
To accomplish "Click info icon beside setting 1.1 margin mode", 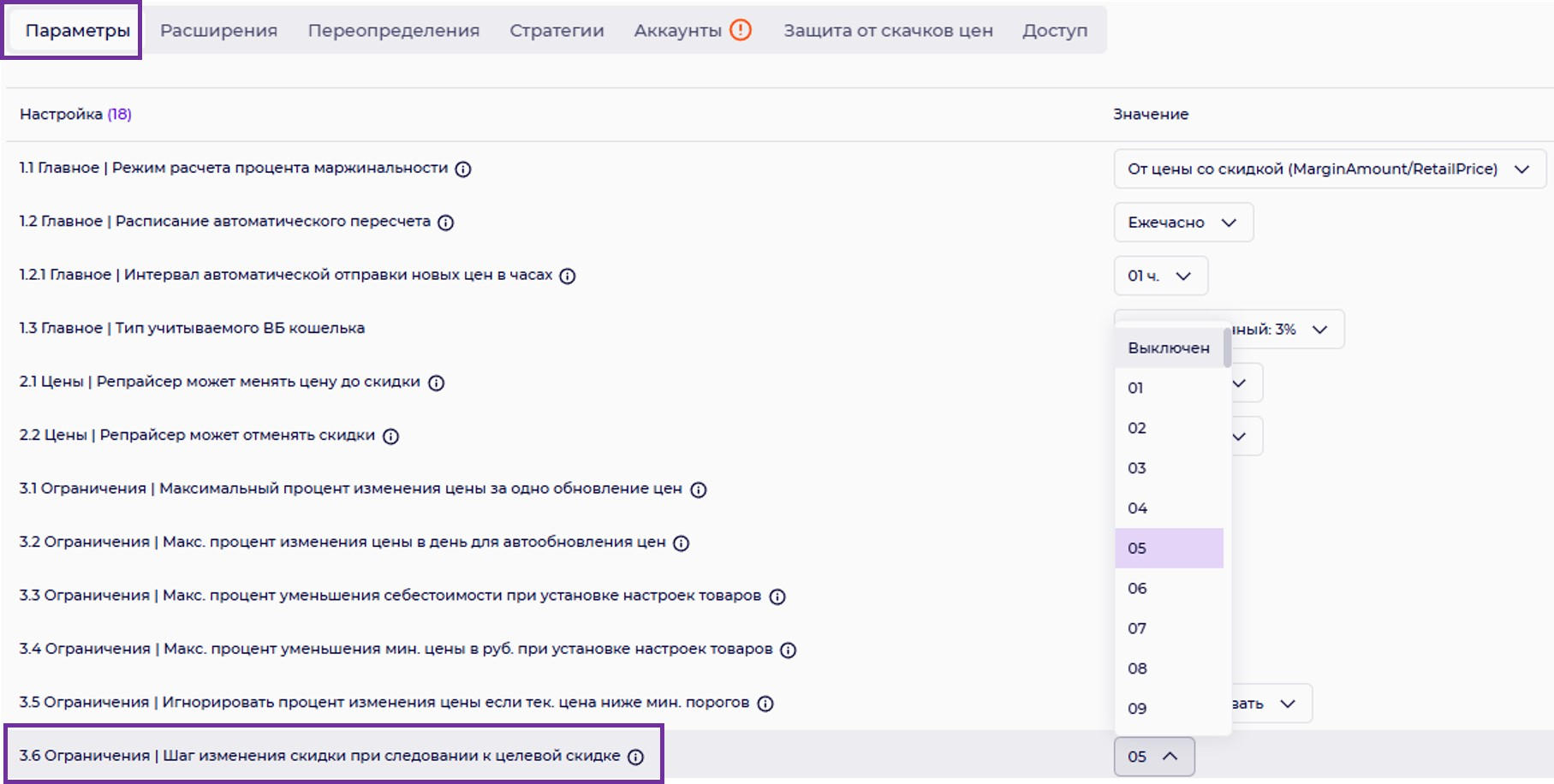I will [x=463, y=169].
